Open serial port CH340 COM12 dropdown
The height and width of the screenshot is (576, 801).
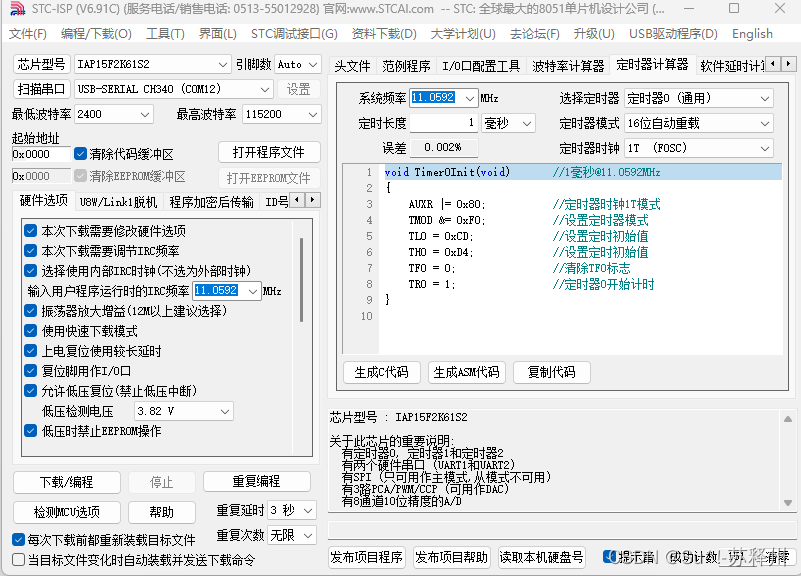(x=174, y=89)
